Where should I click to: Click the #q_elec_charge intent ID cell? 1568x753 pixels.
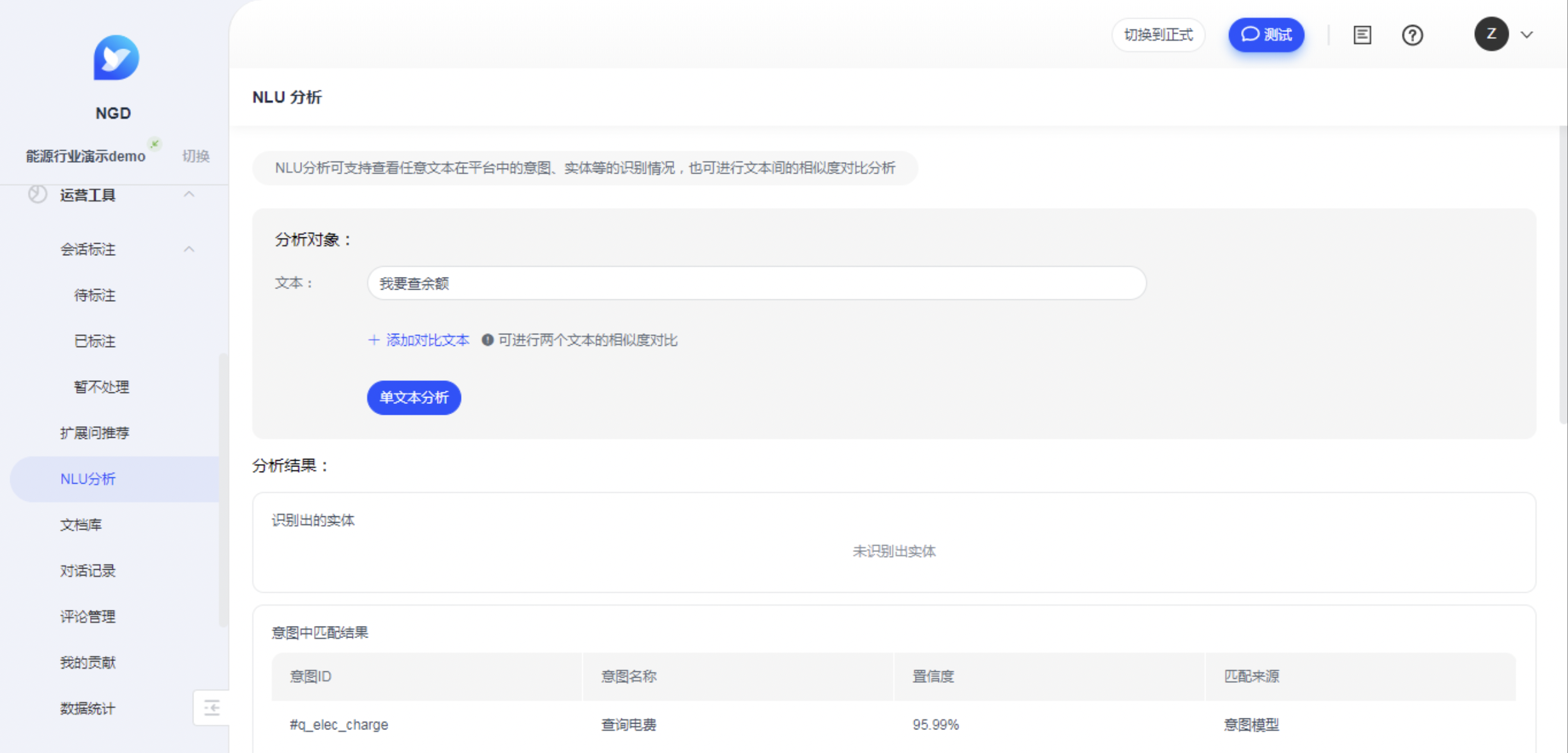click(339, 725)
